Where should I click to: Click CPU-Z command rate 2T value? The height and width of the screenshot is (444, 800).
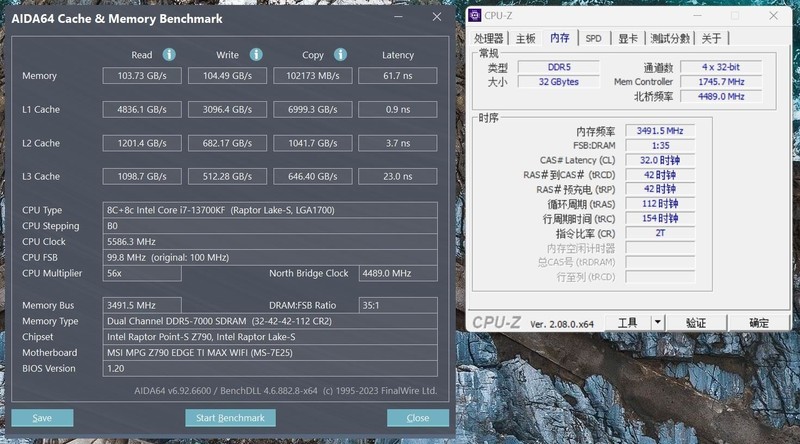point(660,233)
